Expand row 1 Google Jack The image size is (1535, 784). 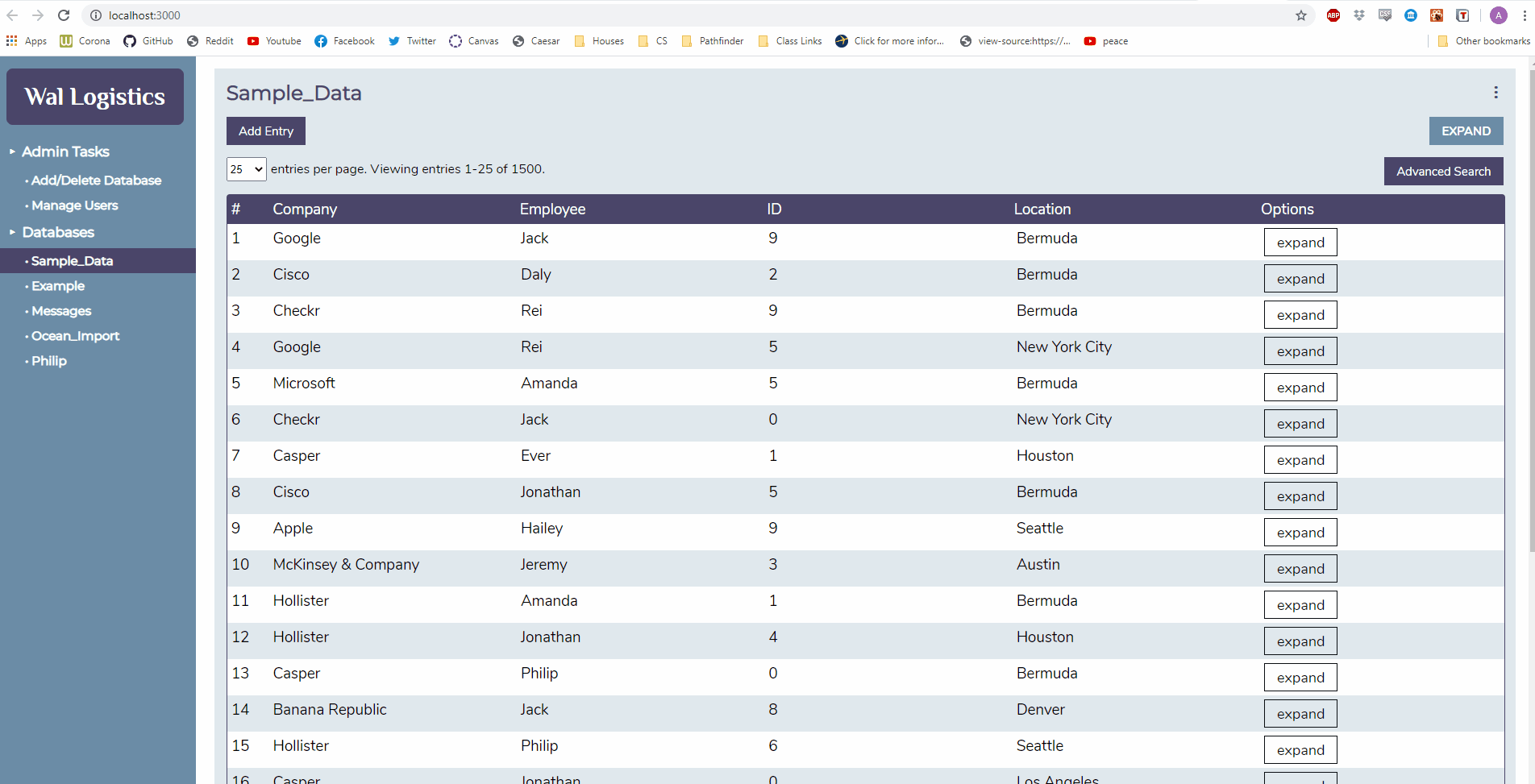point(1300,243)
